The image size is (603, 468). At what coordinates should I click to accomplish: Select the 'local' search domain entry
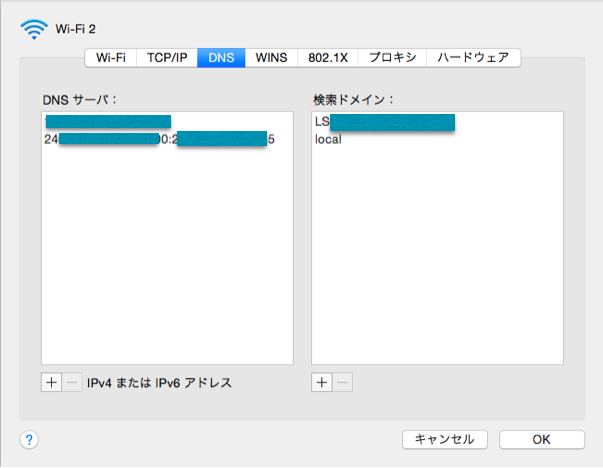point(328,139)
